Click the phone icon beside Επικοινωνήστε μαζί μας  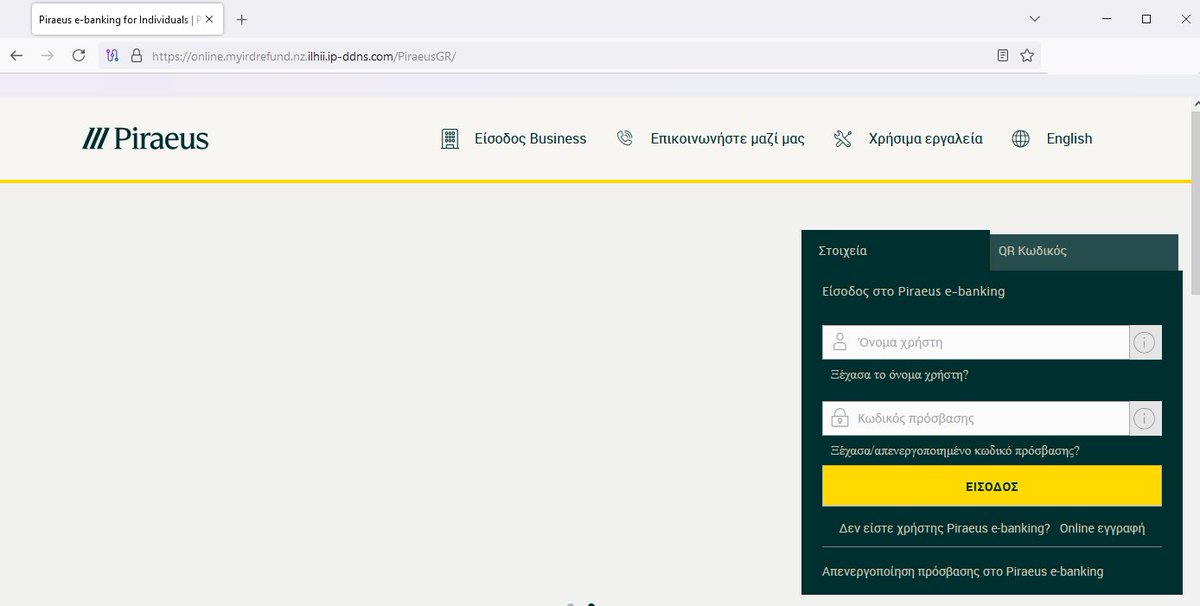tap(625, 139)
